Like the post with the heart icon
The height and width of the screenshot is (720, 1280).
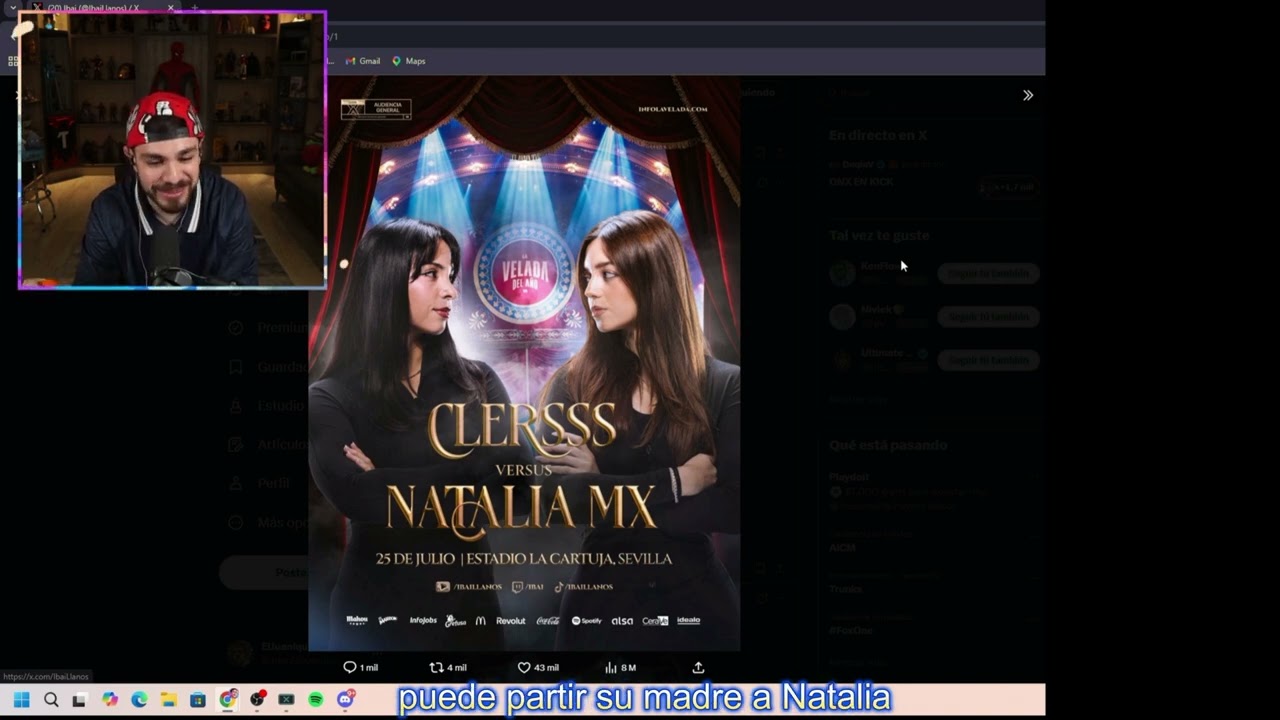tap(524, 667)
